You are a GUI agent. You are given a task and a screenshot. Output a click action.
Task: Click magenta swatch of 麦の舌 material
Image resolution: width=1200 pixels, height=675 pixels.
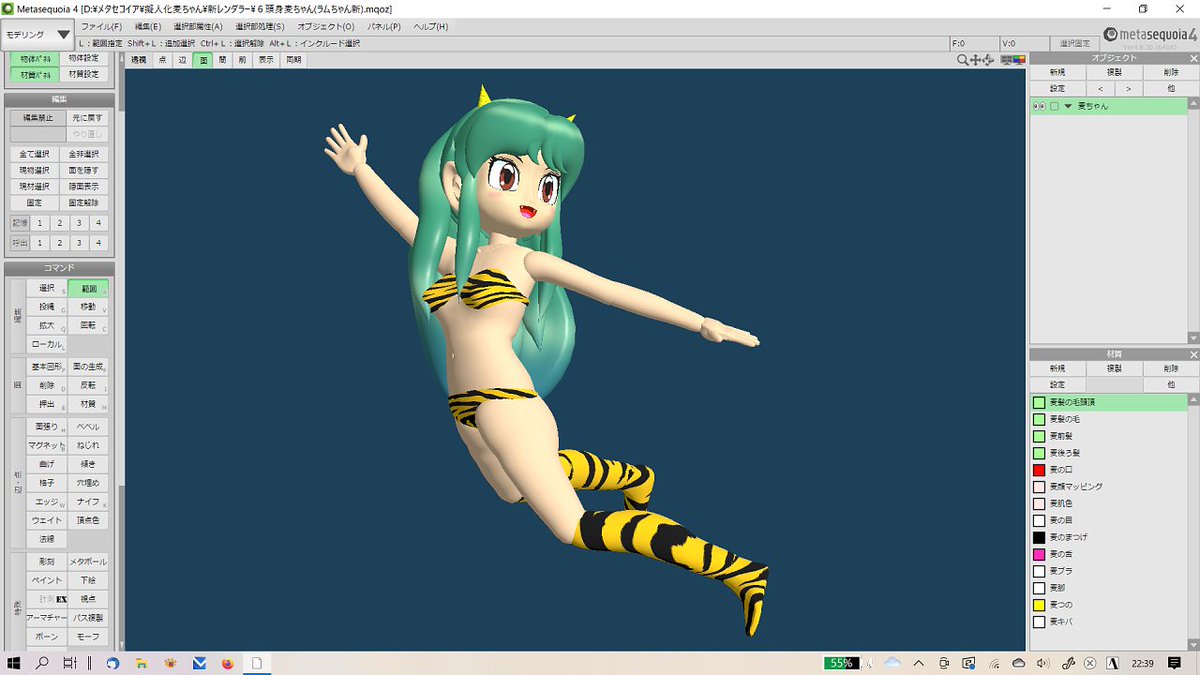tap(1039, 554)
